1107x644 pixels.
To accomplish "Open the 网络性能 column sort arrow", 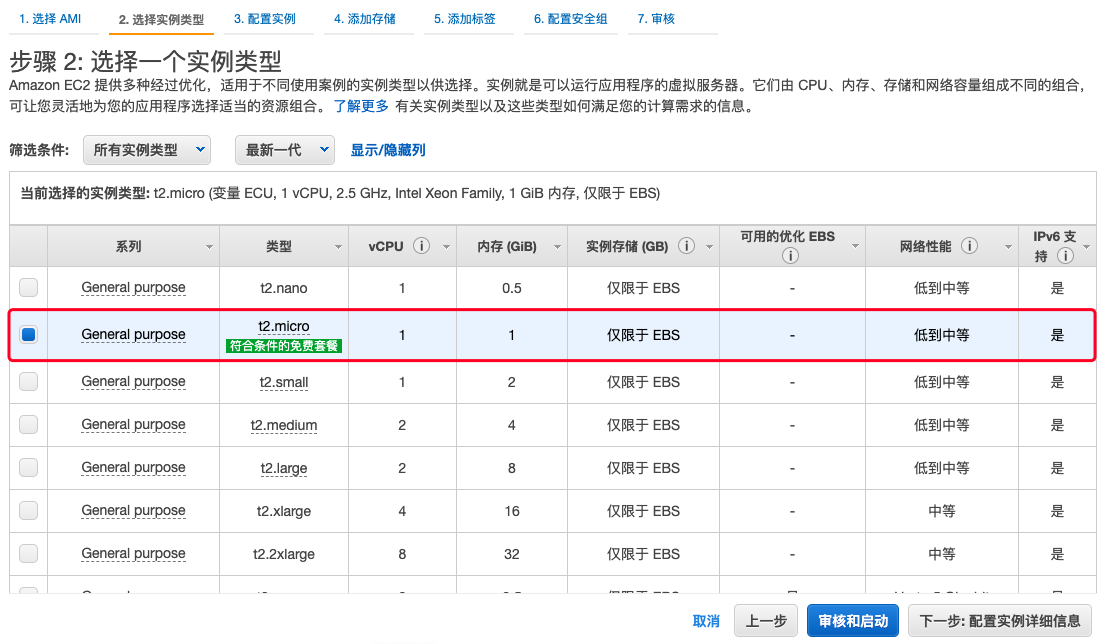I will pos(1008,247).
